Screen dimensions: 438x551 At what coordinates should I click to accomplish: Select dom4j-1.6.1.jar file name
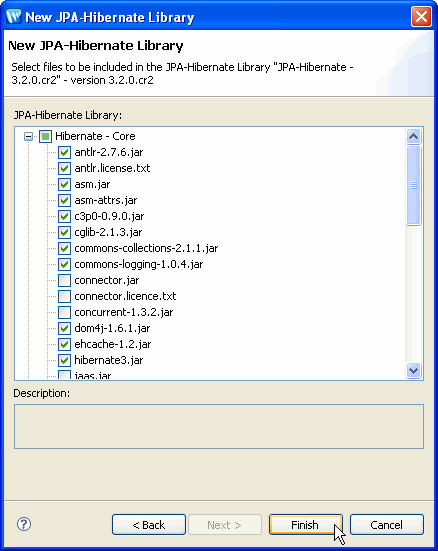click(x=112, y=328)
